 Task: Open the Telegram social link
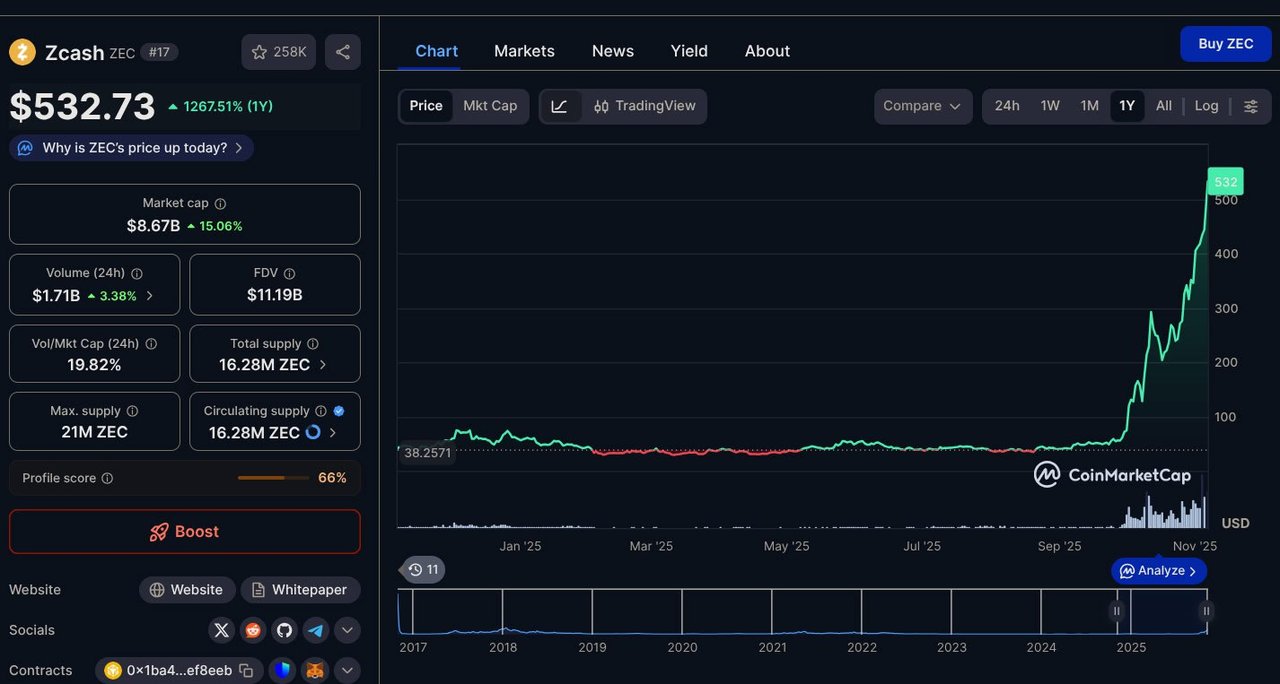[x=315, y=630]
